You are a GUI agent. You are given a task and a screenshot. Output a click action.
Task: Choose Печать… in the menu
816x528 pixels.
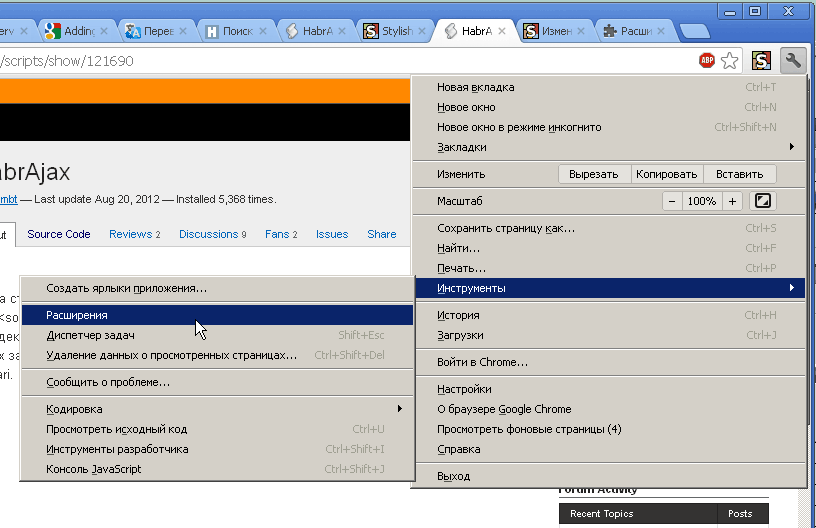609,268
